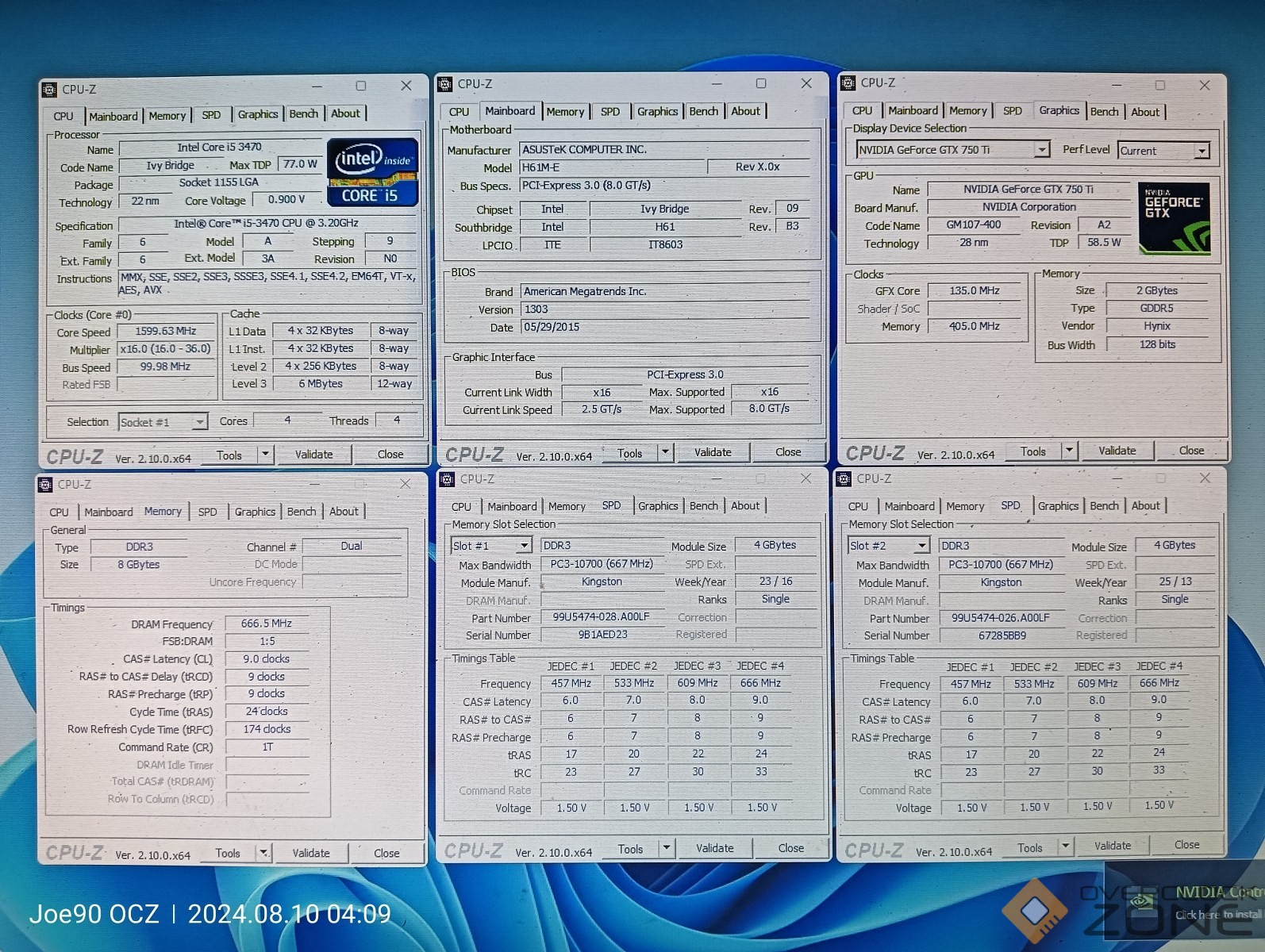Click the Memory Size value 8 GBytes
Viewport: 1265px width, 952px height.
pyautogui.click(x=139, y=565)
